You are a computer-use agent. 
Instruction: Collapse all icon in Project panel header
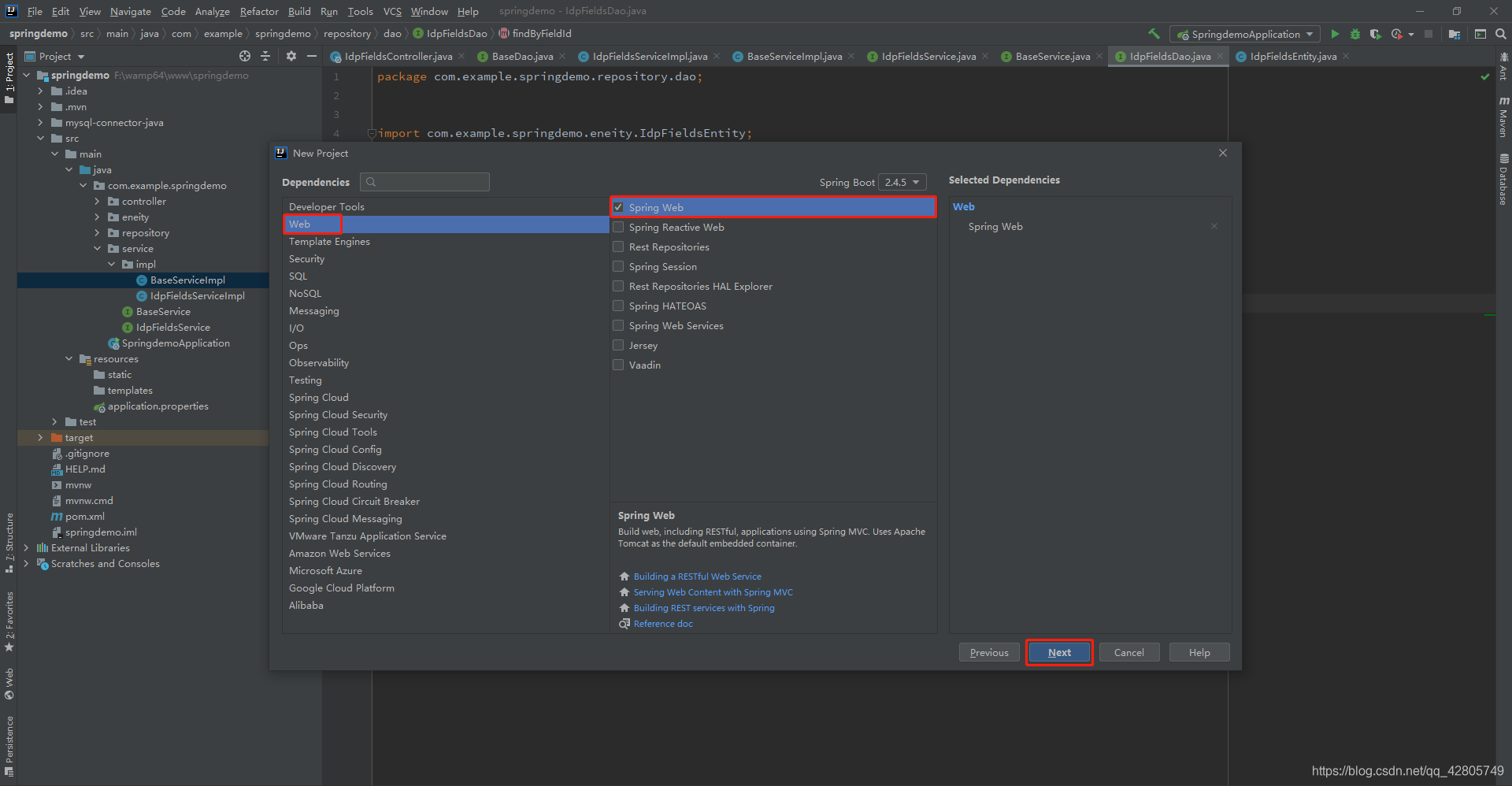pos(265,56)
